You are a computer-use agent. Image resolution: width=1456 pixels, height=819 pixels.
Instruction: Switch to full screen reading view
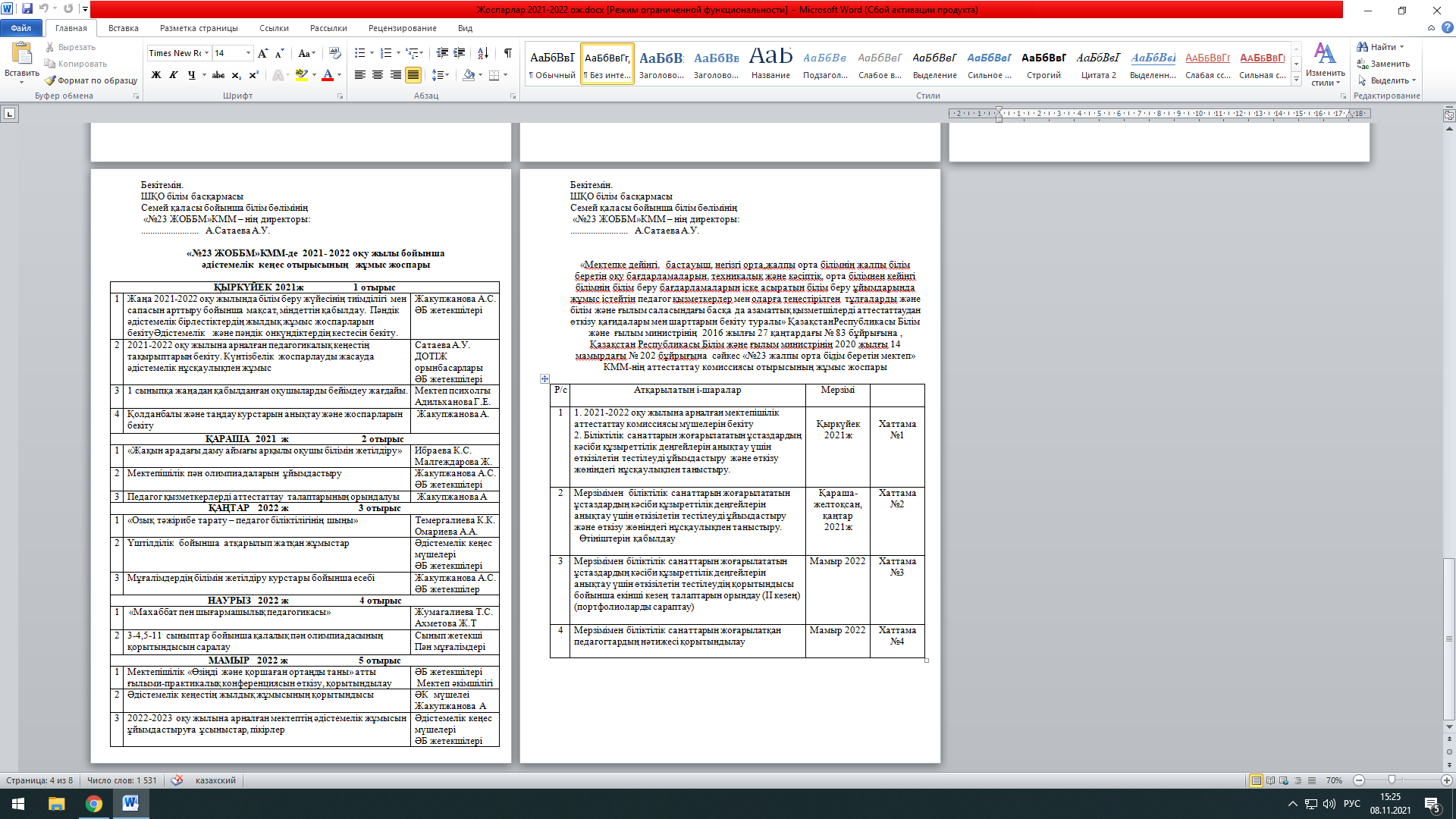pyautogui.click(x=1270, y=780)
